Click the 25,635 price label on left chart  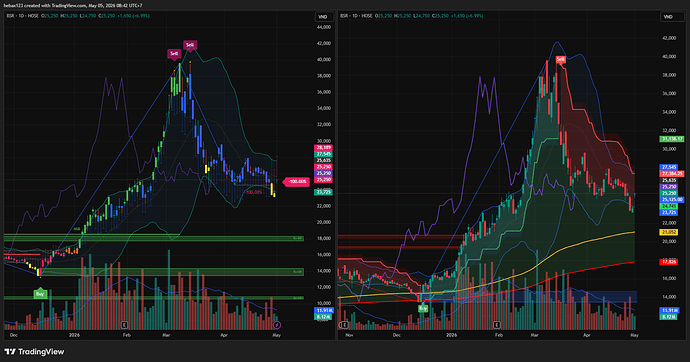click(323, 161)
